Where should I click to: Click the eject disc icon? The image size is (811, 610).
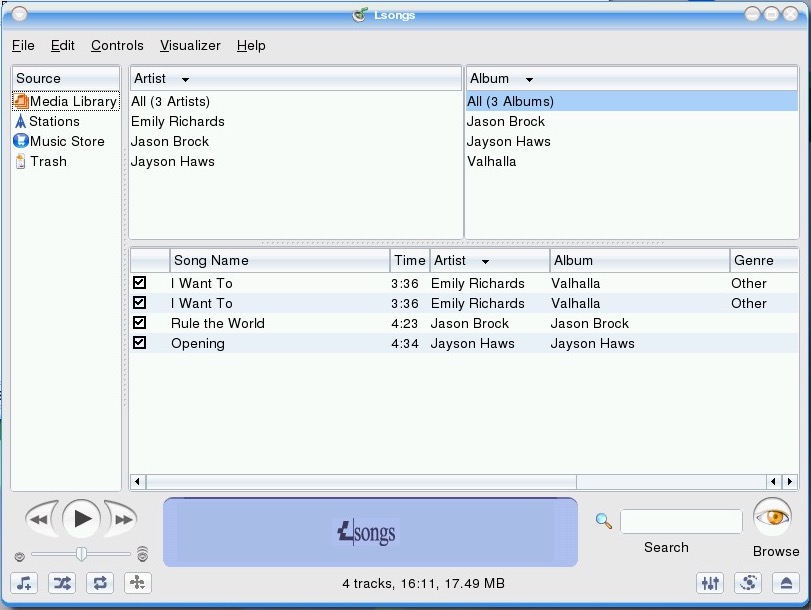click(786, 583)
